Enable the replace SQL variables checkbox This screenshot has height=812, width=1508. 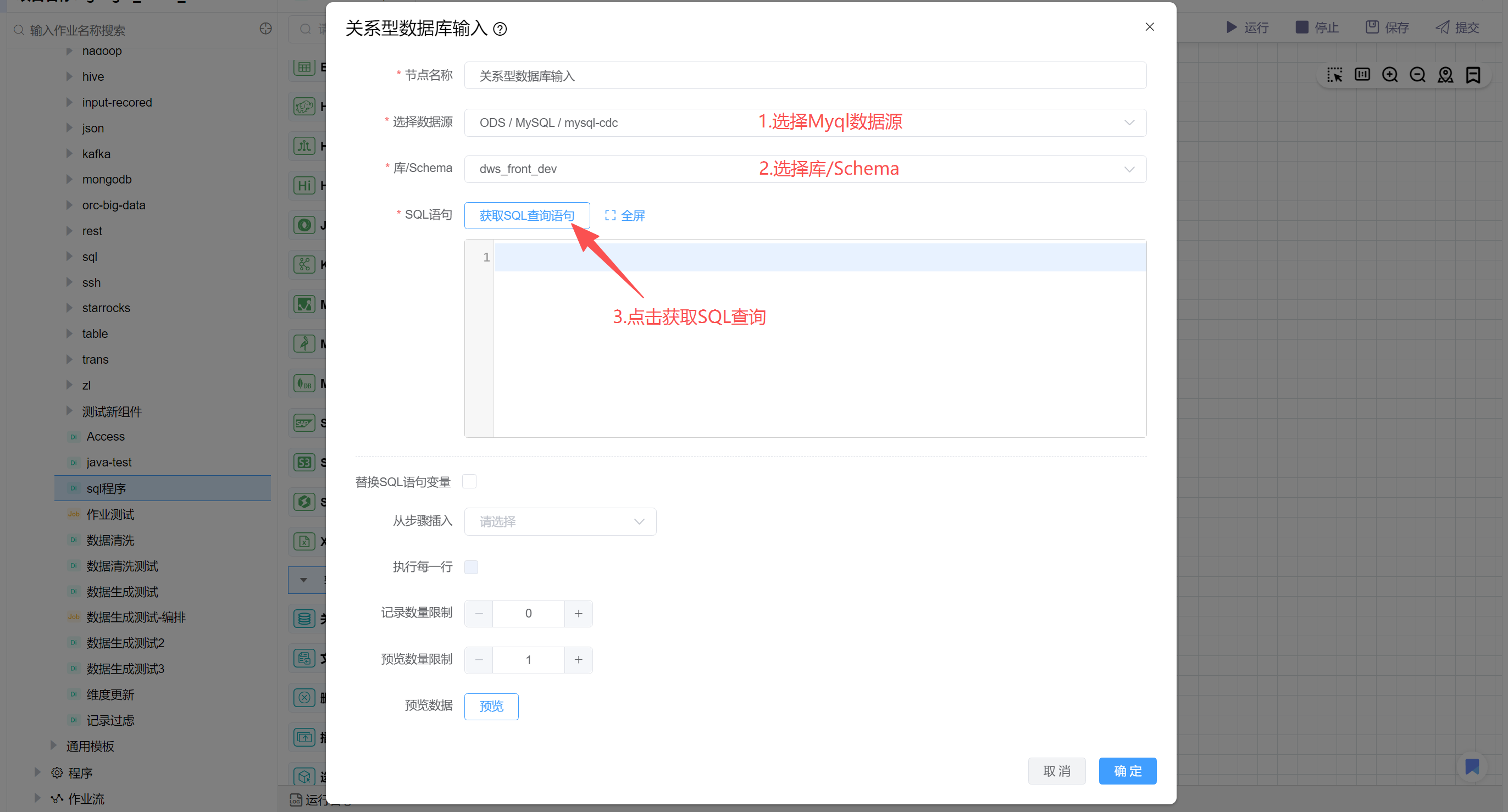pyautogui.click(x=469, y=481)
